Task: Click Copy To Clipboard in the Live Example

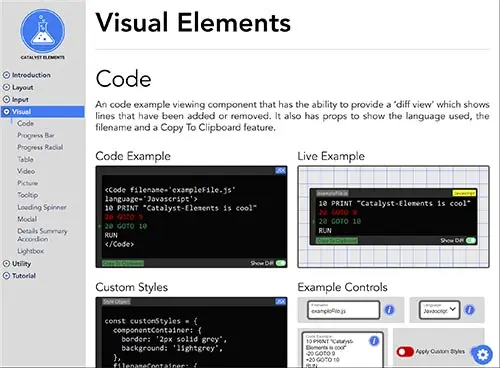Action: (x=337, y=240)
